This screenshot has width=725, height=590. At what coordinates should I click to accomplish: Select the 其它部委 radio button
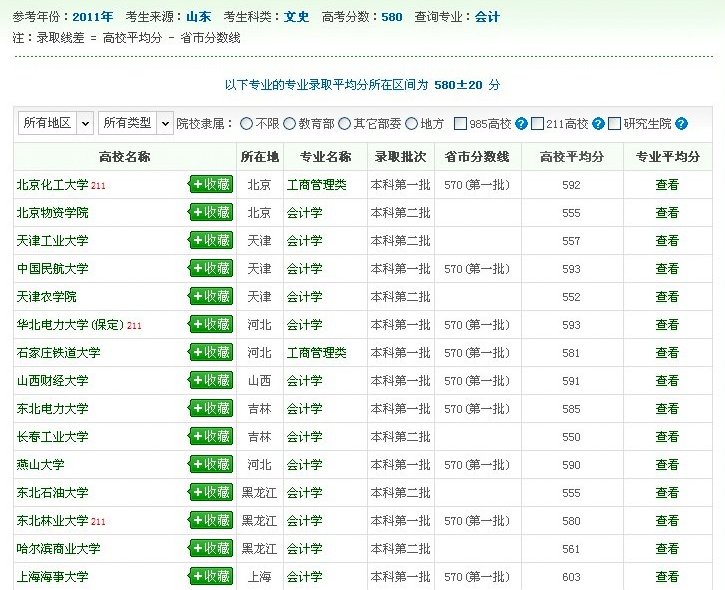344,124
